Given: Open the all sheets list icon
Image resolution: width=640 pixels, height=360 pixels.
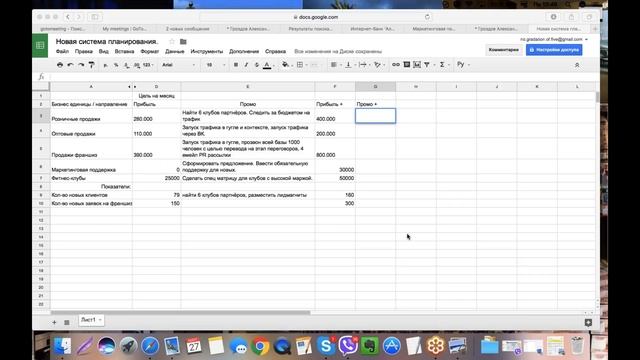Looking at the screenshot, I should click(x=67, y=322).
